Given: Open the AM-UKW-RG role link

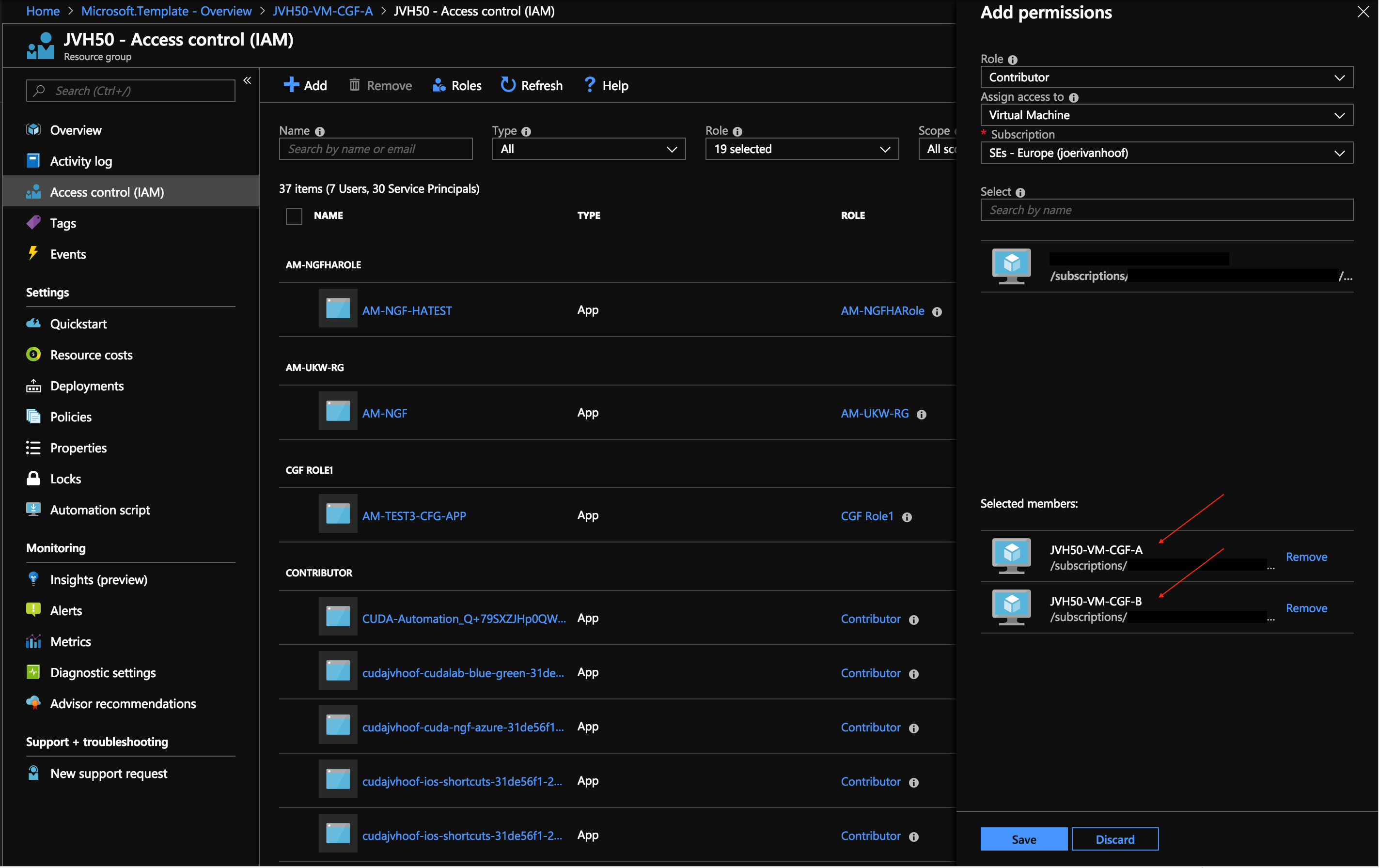Looking at the screenshot, I should pyautogui.click(x=875, y=413).
